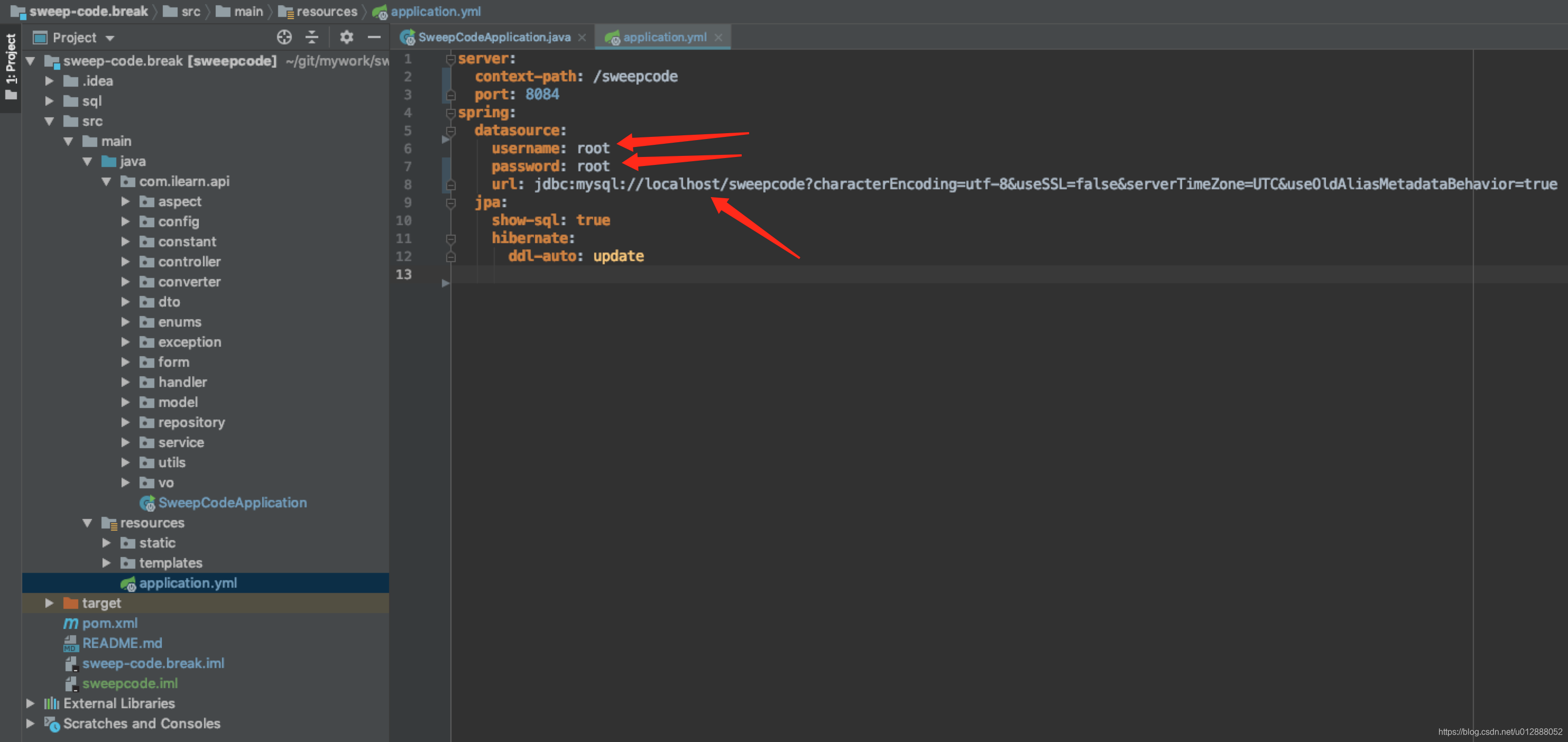The width and height of the screenshot is (1568, 742).
Task: Select the controller package folder icon
Action: pyautogui.click(x=146, y=262)
